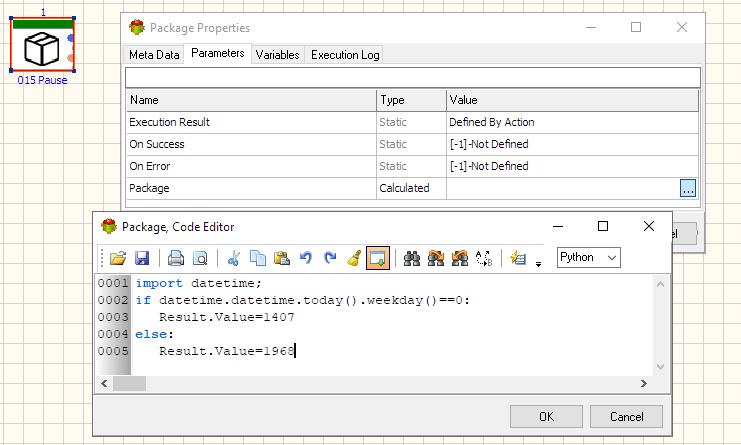Switch to the Parameters tab
The height and width of the screenshot is (445, 741).
217,53
